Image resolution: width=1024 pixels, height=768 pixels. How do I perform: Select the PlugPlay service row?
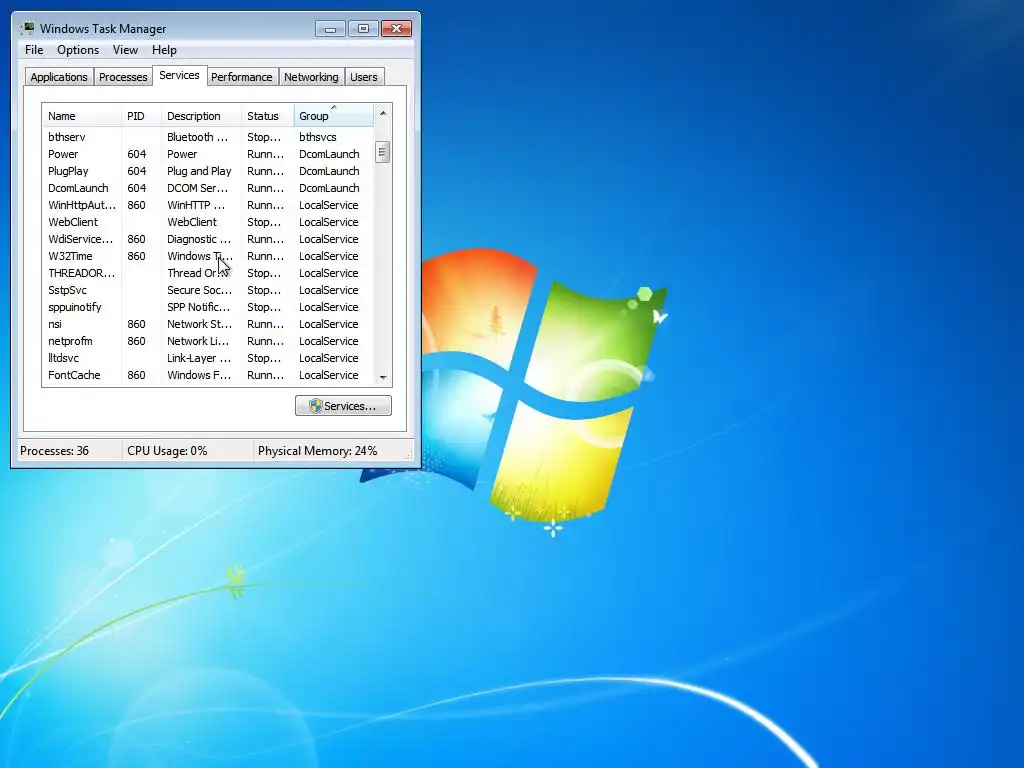coord(208,171)
